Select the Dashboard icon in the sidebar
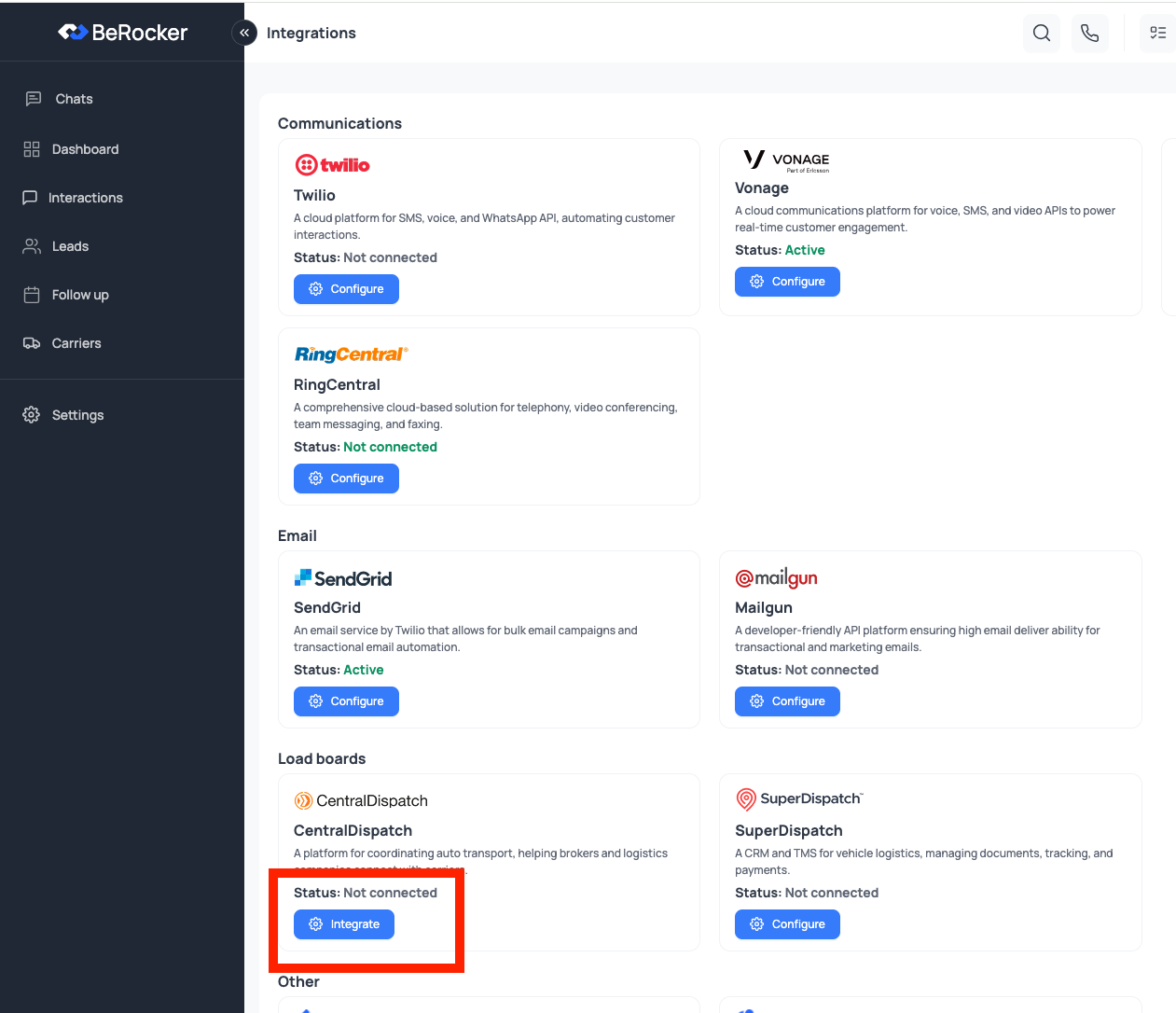Image resolution: width=1176 pixels, height=1013 pixels. [x=31, y=148]
